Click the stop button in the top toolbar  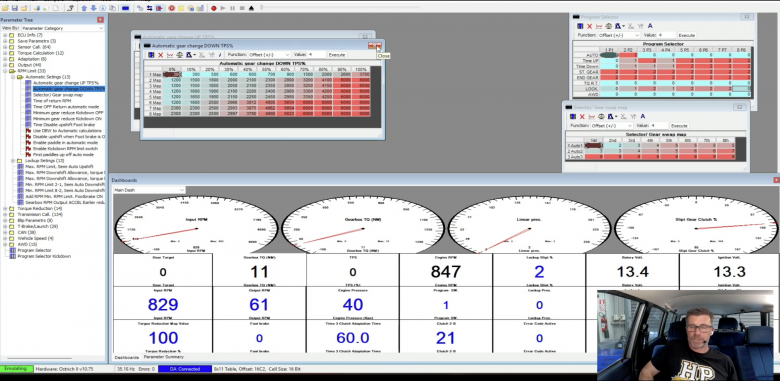[x=242, y=8]
